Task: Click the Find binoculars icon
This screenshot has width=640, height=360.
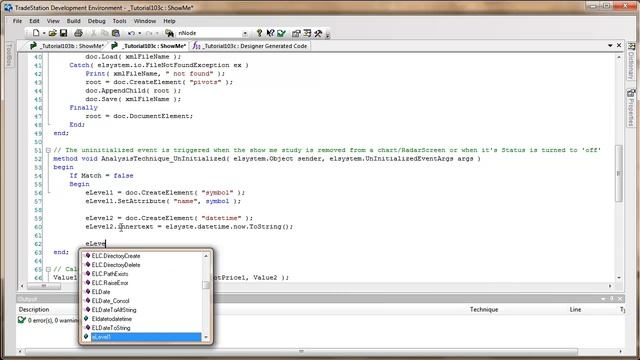Action: [169, 33]
